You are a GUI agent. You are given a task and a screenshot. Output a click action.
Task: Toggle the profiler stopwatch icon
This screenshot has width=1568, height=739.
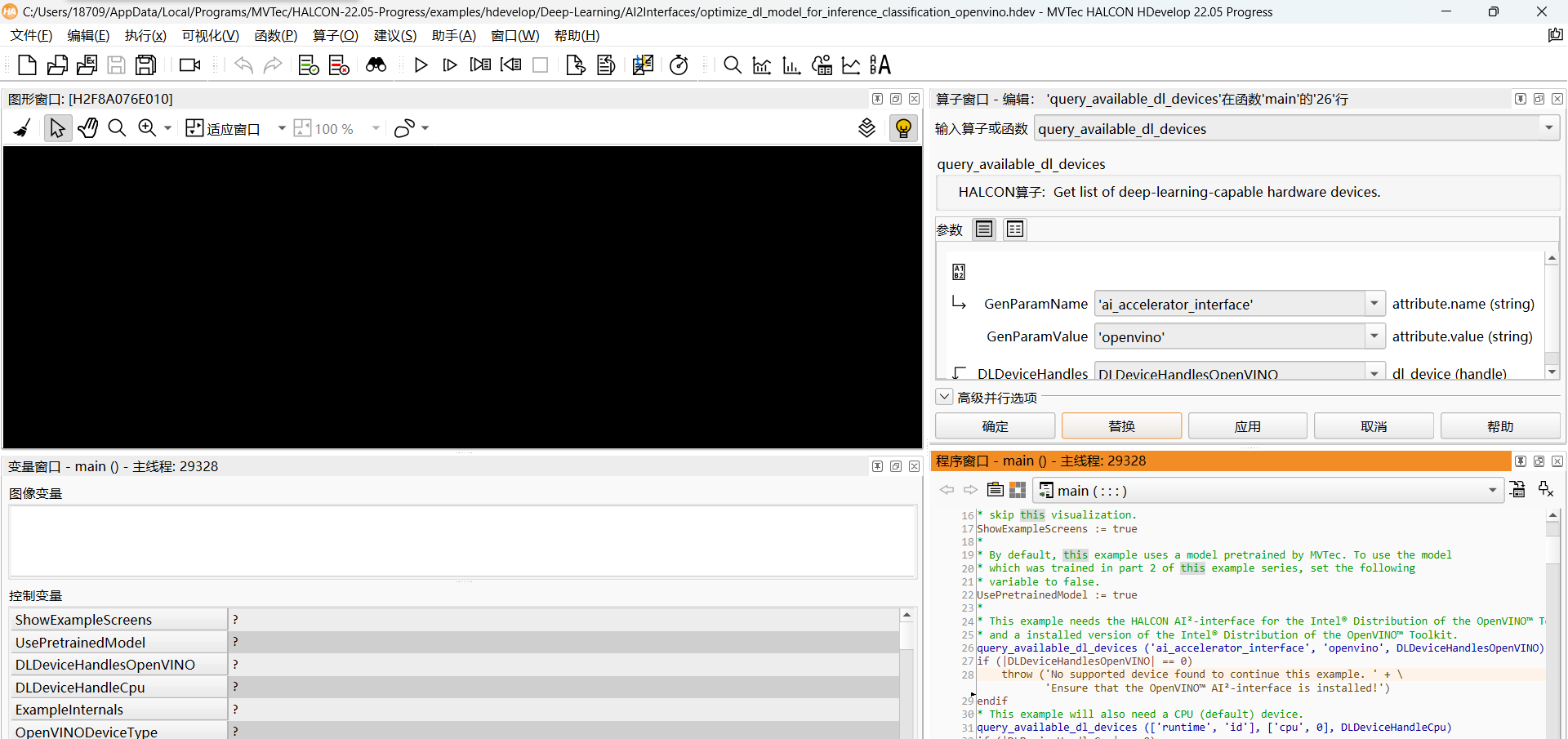(679, 65)
